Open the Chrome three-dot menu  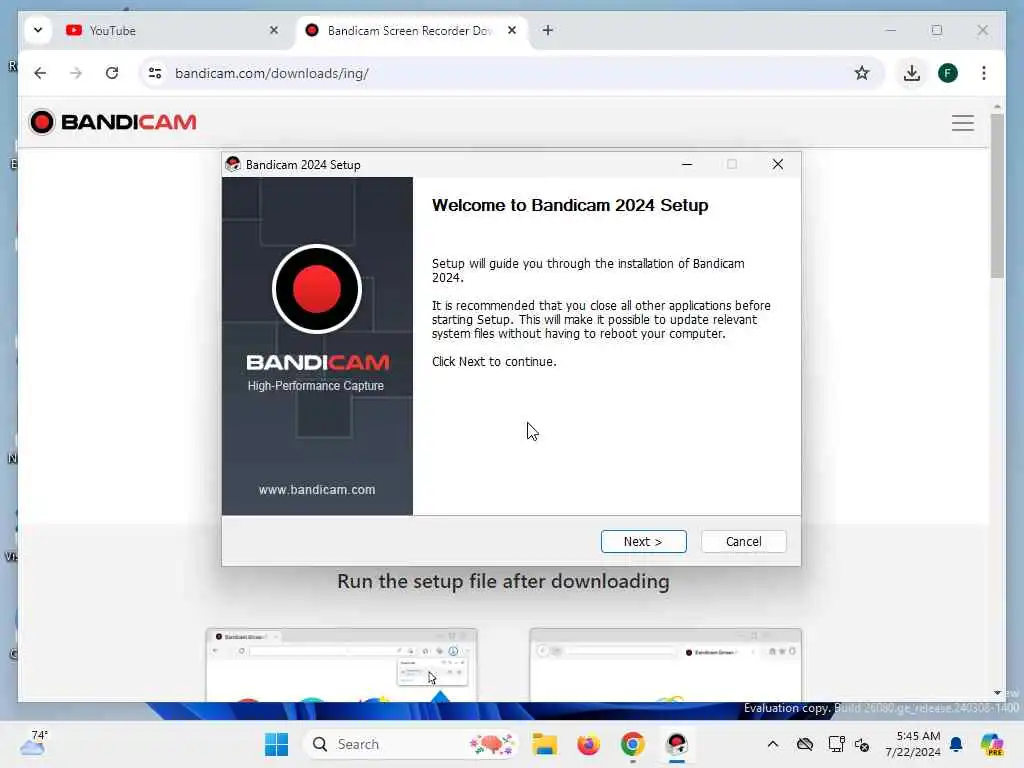click(984, 73)
